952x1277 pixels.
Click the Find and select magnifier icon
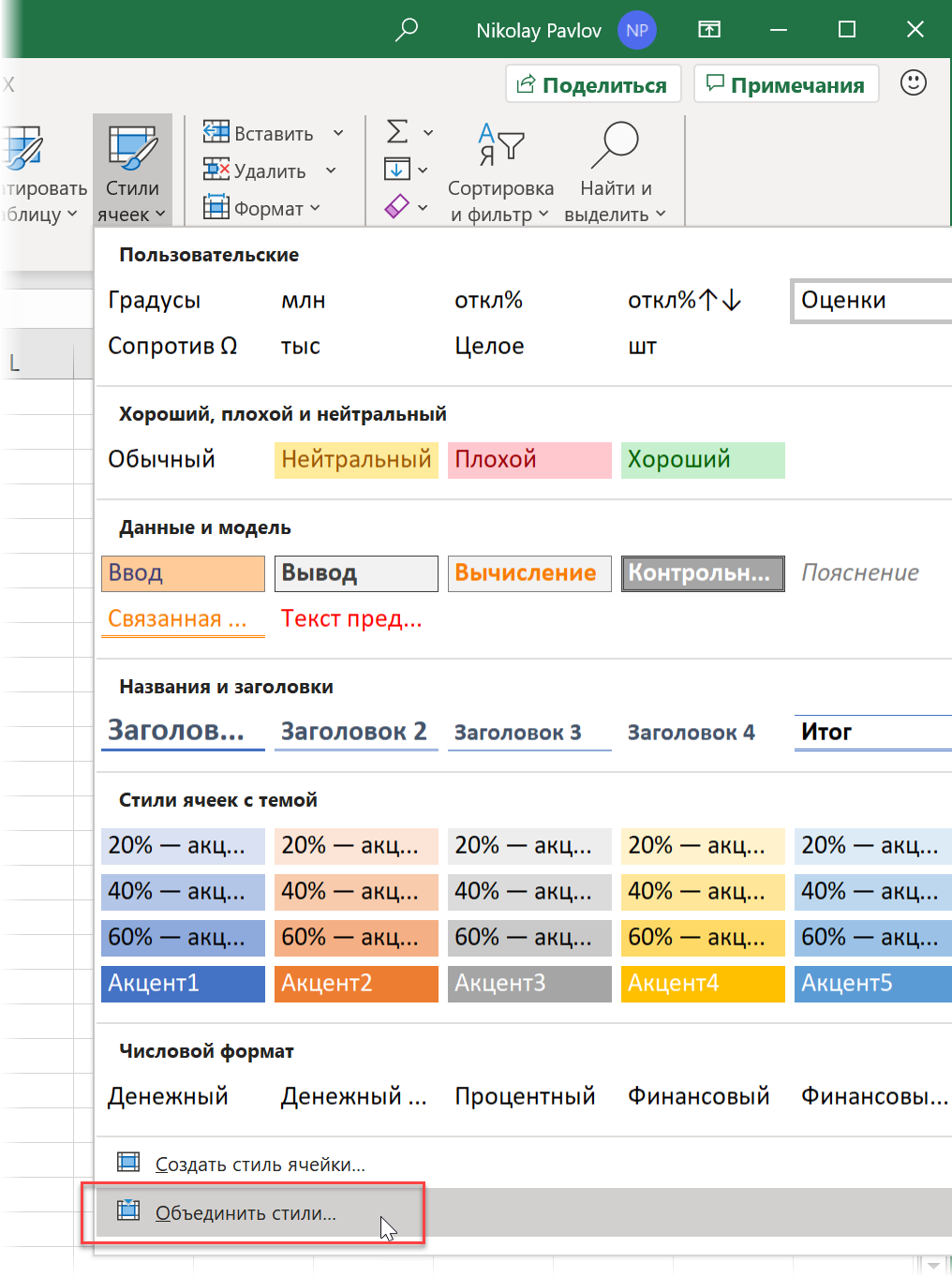pyautogui.click(x=615, y=146)
